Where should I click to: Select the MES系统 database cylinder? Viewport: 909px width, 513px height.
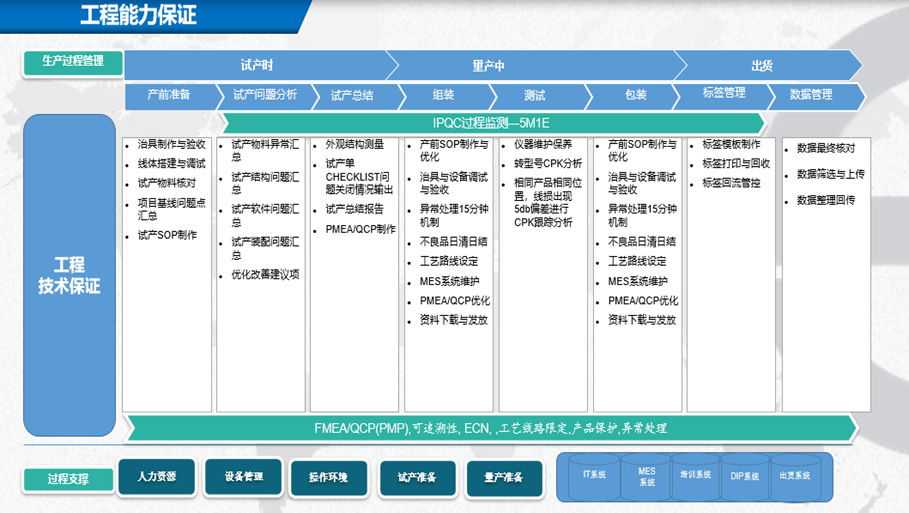pyautogui.click(x=647, y=477)
